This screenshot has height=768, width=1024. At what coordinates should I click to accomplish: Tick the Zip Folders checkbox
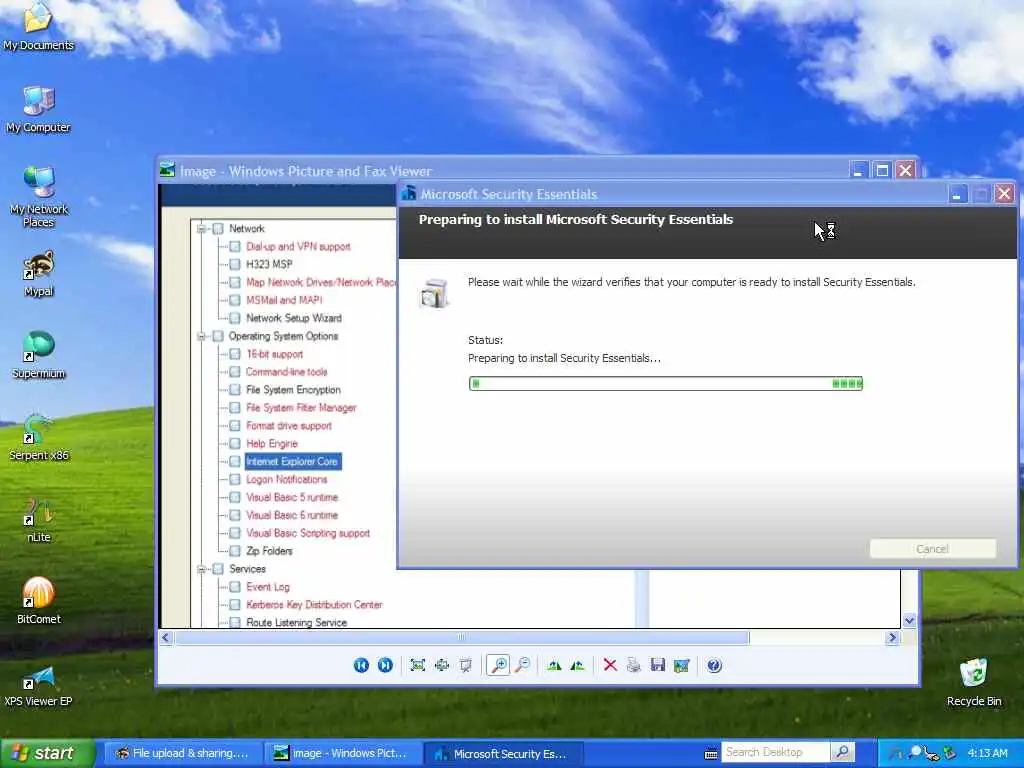click(x=235, y=551)
